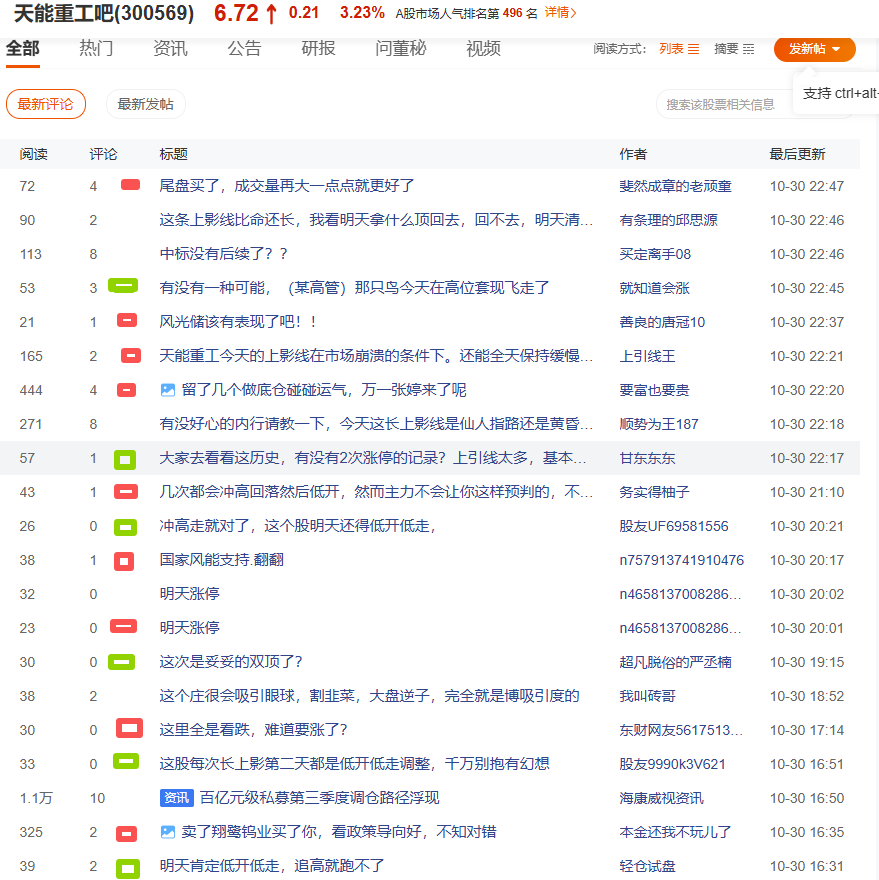The image size is (879, 880).
Task: Click image icon in 留了几个做底仓 post title
Action: click(x=167, y=389)
